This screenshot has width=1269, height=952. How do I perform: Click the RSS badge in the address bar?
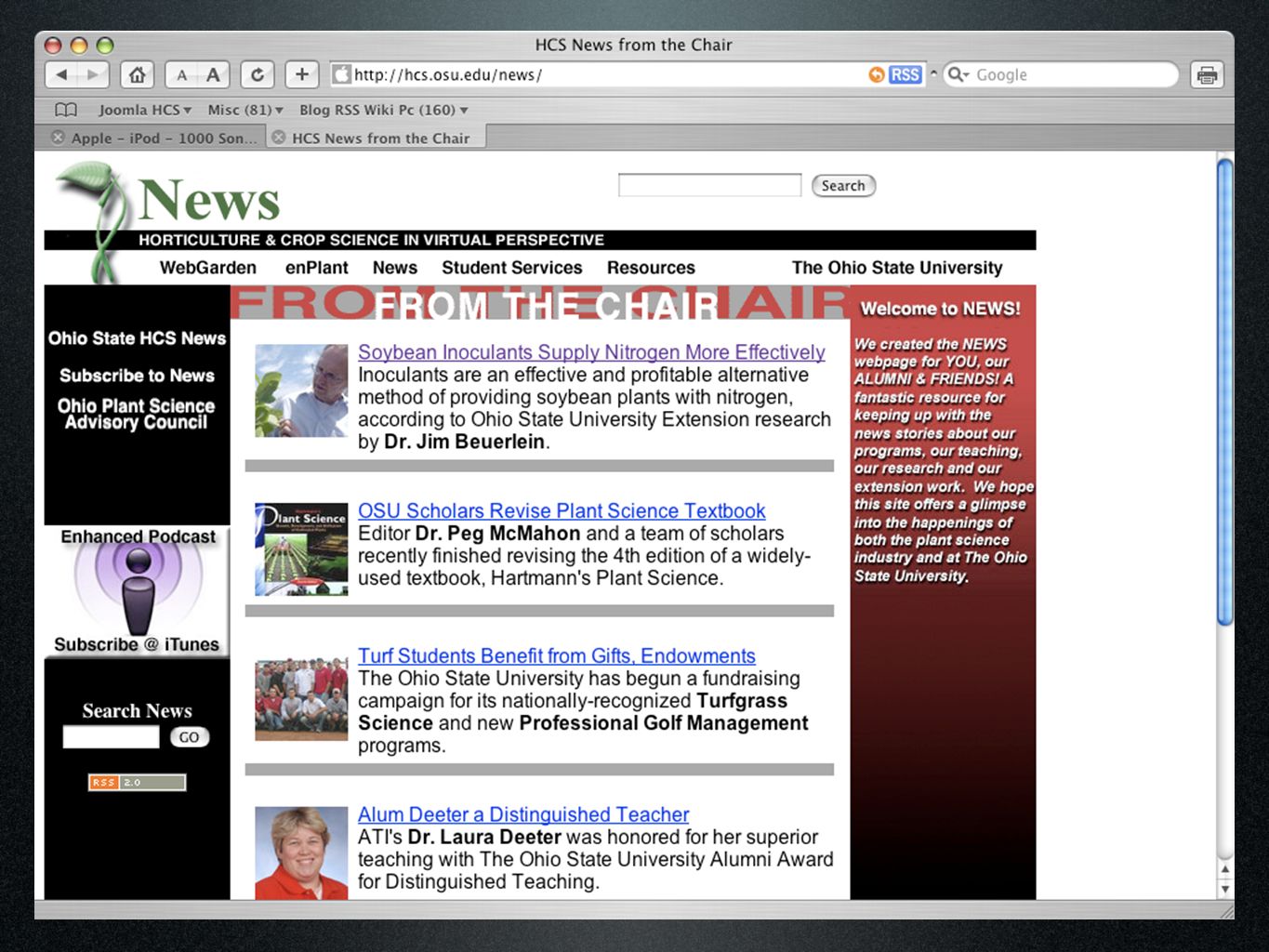[x=905, y=75]
